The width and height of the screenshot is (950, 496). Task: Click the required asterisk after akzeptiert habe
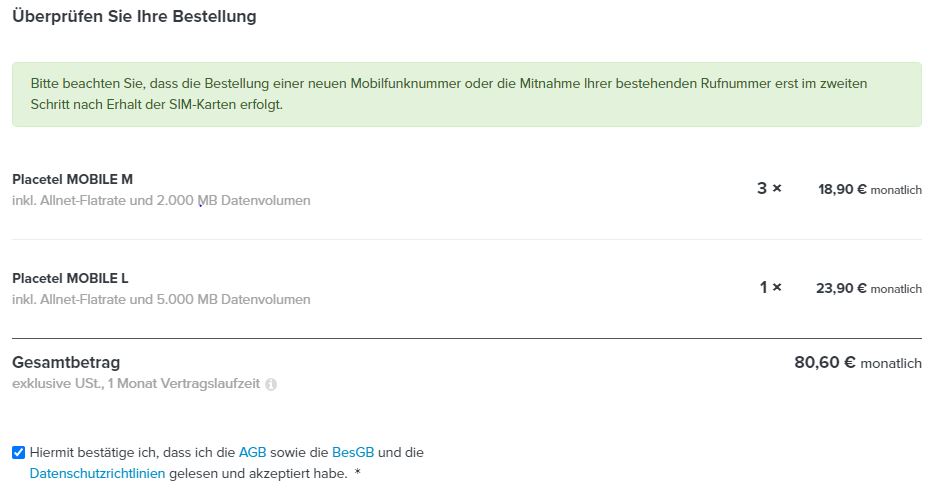pyautogui.click(x=357, y=472)
